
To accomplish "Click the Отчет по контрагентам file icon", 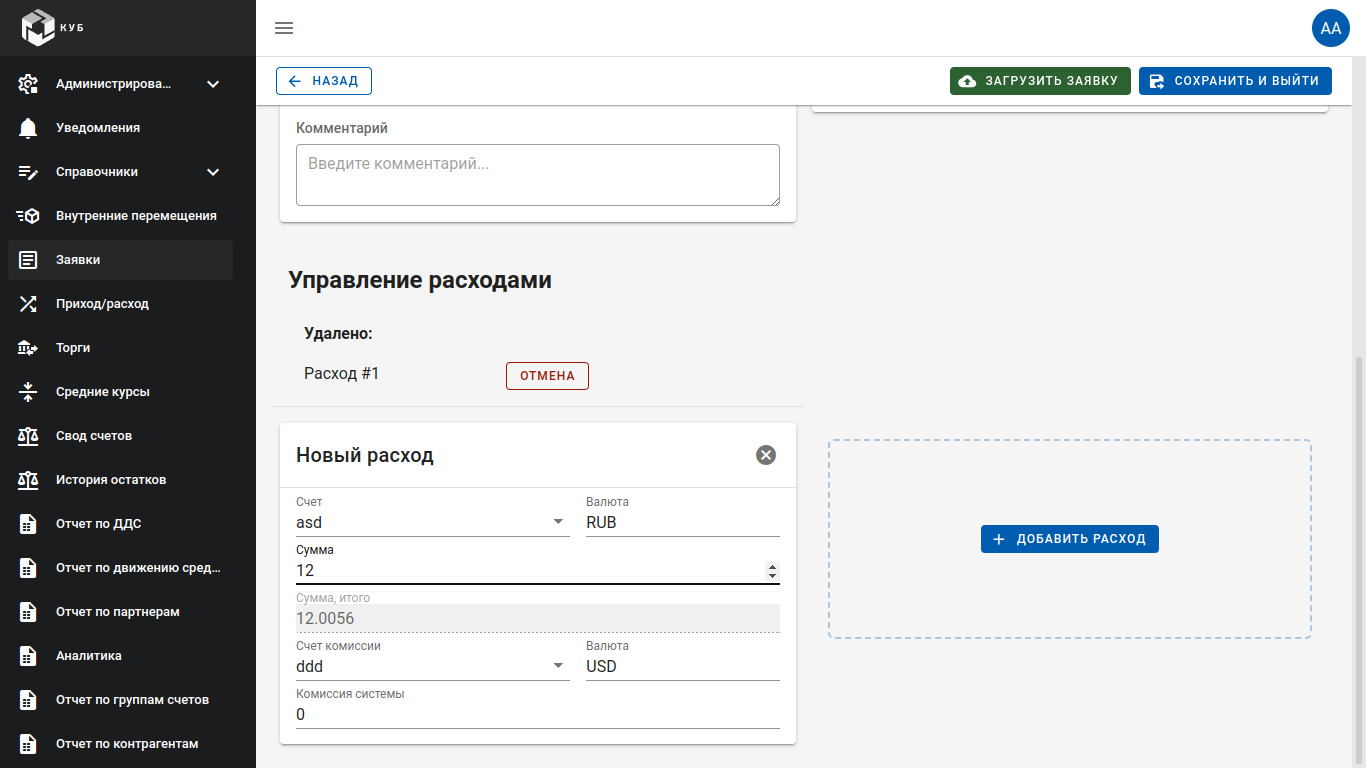I will pos(28,744).
